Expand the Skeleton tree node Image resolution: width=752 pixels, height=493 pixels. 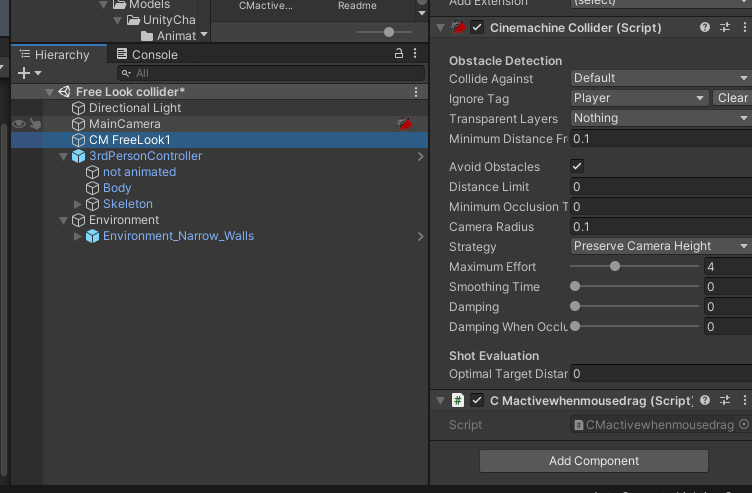click(77, 204)
